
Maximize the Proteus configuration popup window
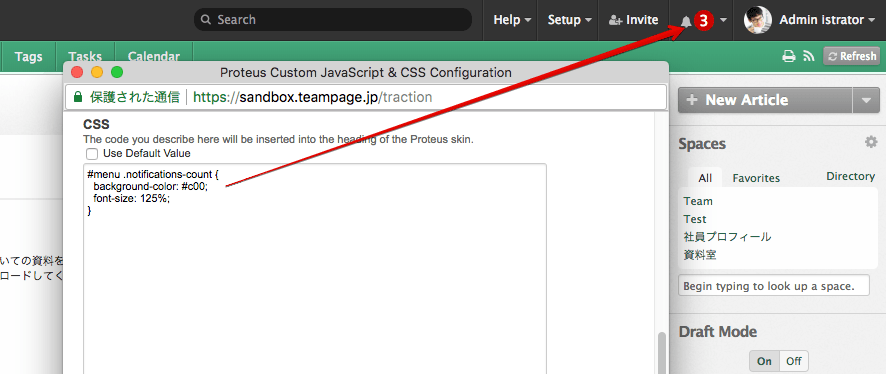[116, 72]
